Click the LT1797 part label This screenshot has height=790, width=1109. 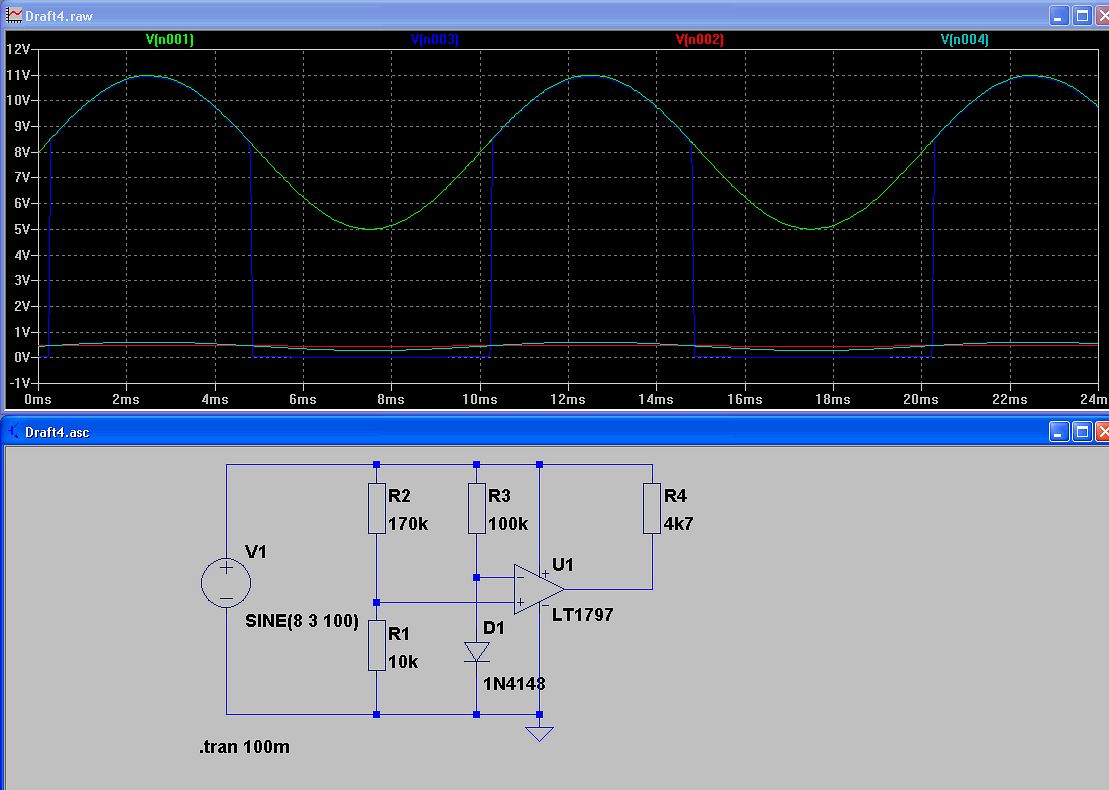[x=583, y=615]
